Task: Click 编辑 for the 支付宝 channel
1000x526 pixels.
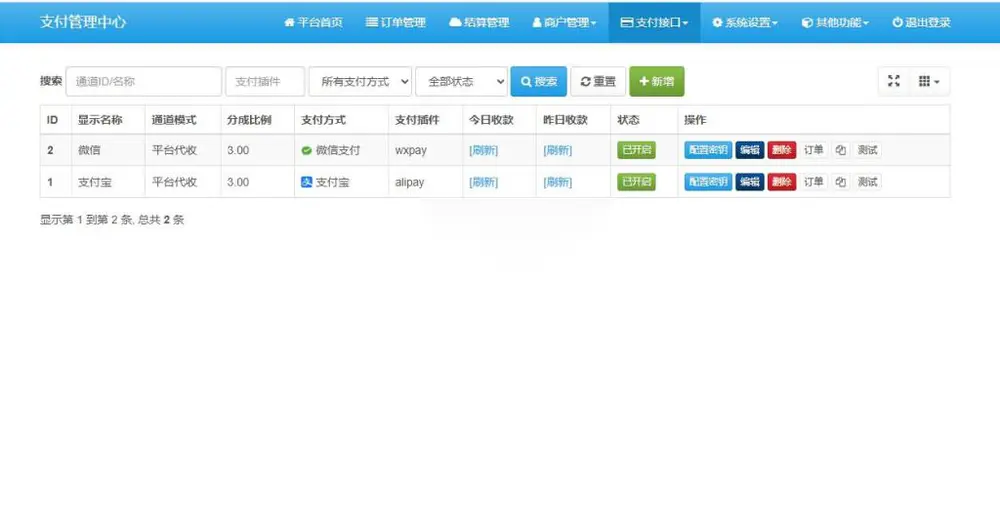Action: [x=749, y=182]
